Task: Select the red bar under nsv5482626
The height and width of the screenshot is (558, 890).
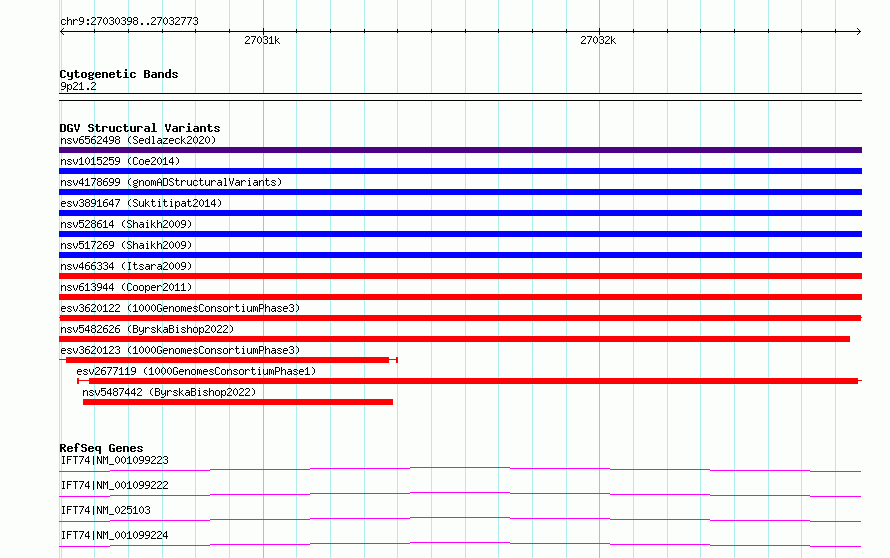Action: 454,339
